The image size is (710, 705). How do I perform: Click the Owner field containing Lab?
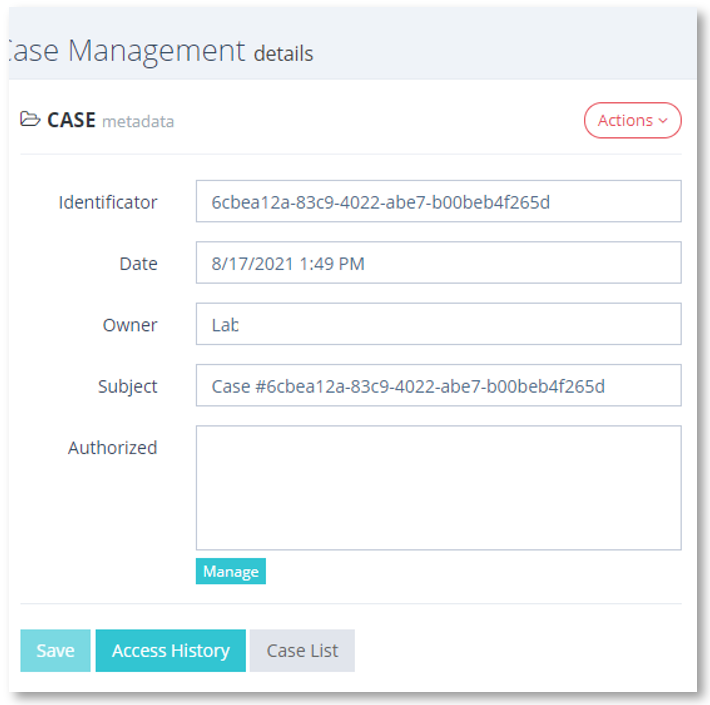click(x=438, y=324)
